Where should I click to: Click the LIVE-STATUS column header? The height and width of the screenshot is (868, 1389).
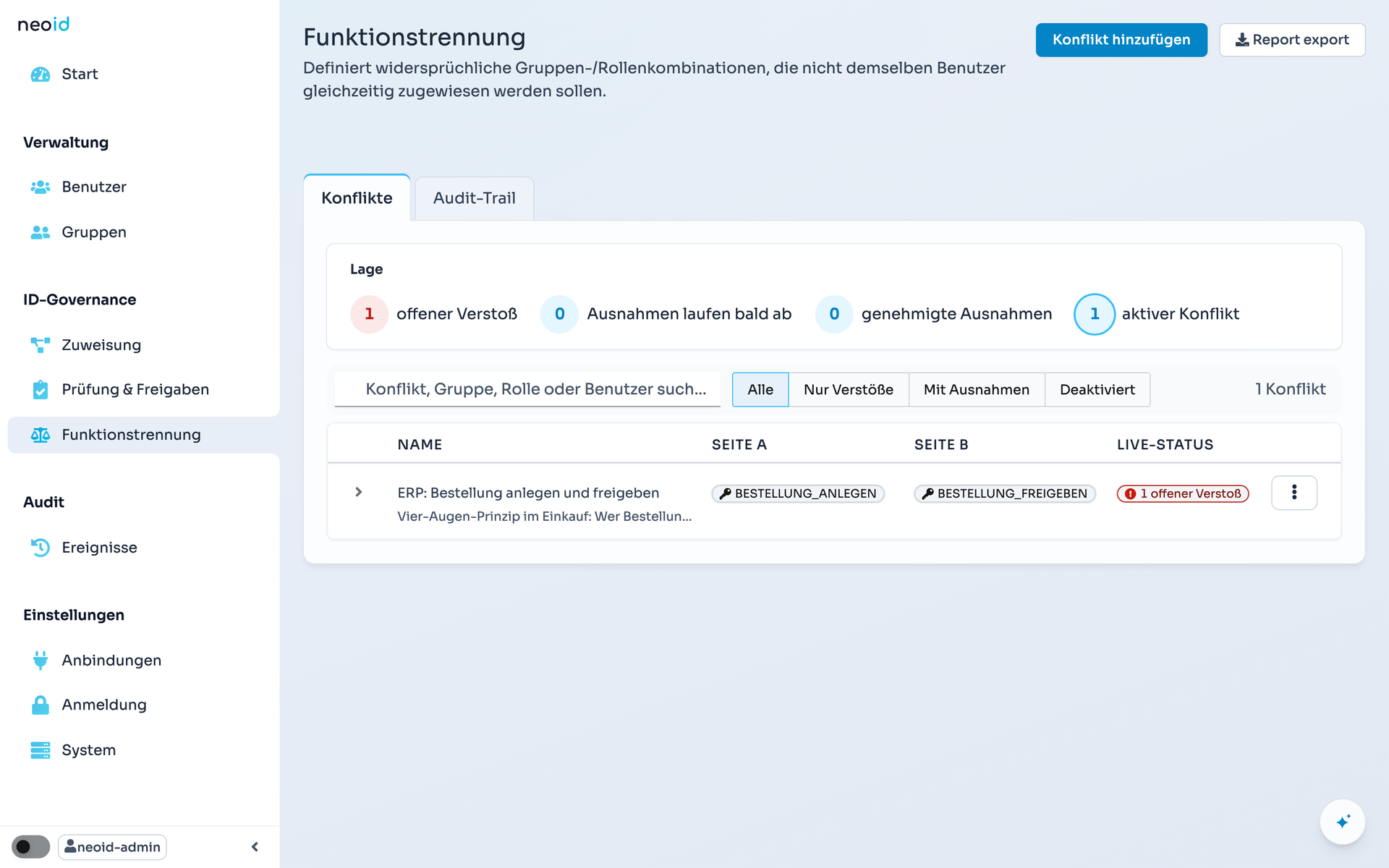[x=1165, y=445]
